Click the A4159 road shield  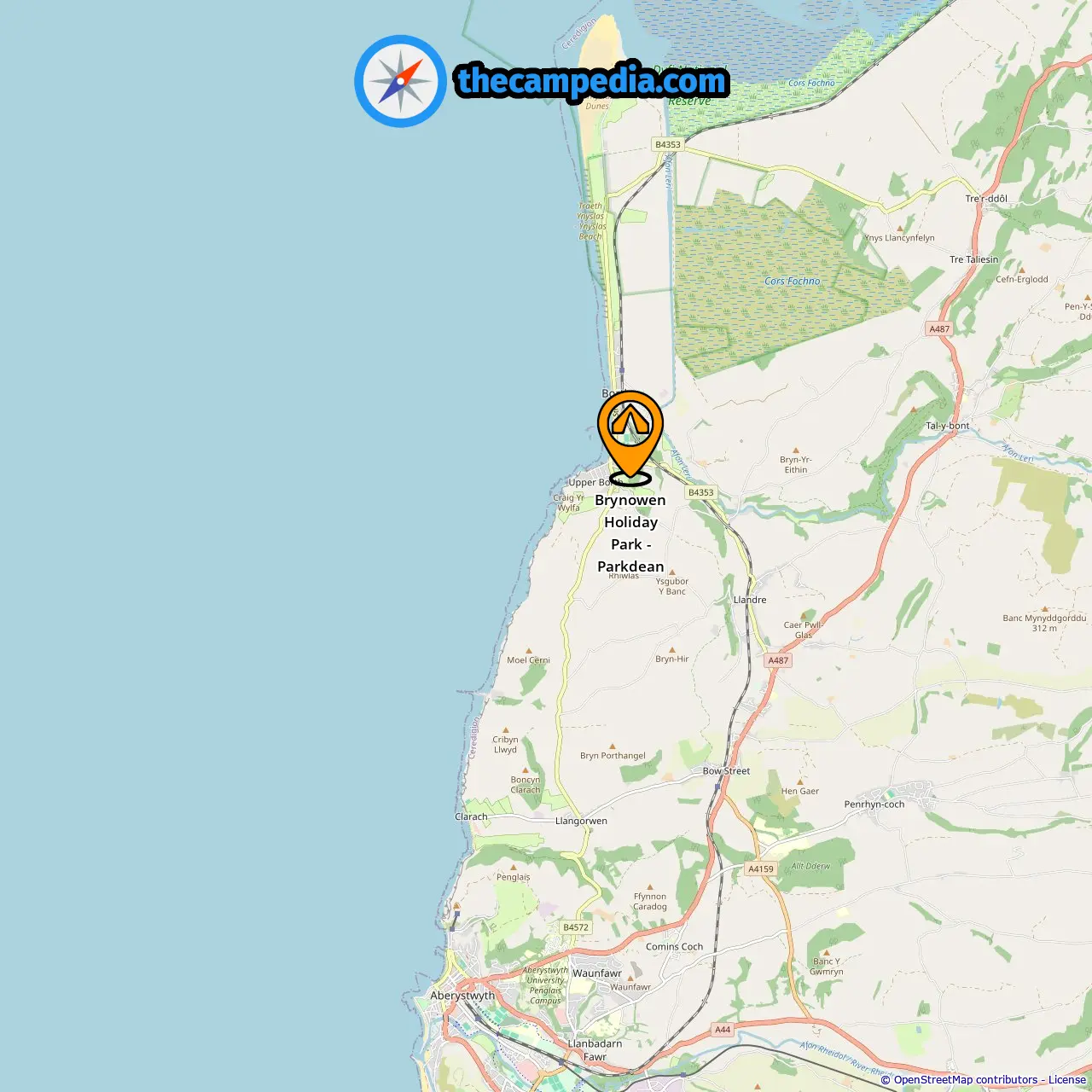[x=761, y=868]
